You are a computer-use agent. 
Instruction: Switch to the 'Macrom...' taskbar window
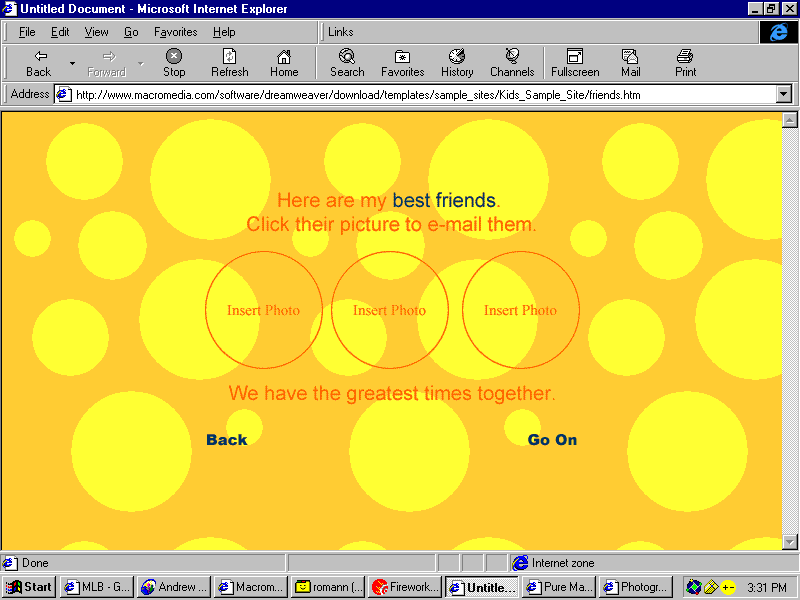251,587
